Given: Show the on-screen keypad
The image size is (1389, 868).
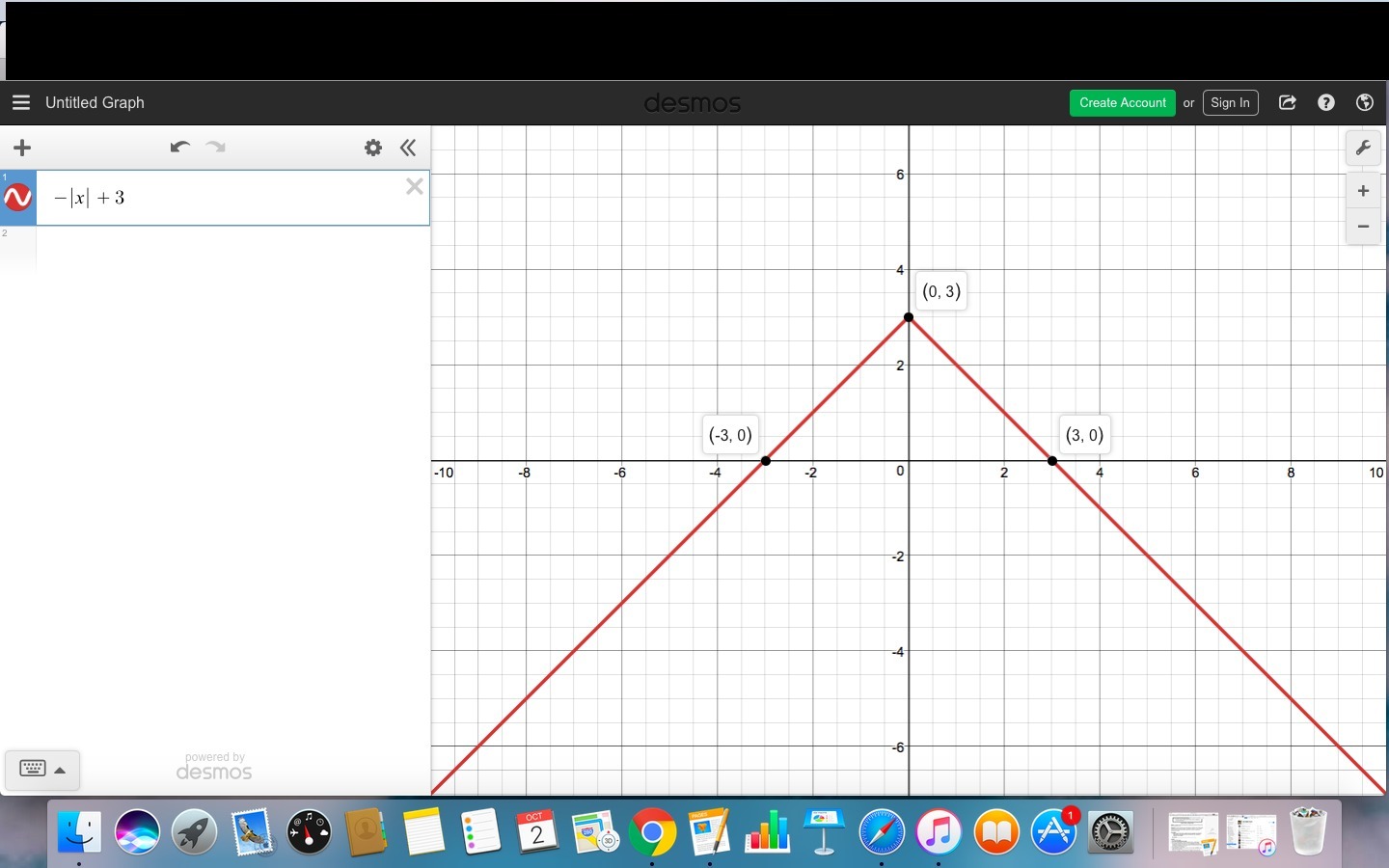Looking at the screenshot, I should point(42,770).
